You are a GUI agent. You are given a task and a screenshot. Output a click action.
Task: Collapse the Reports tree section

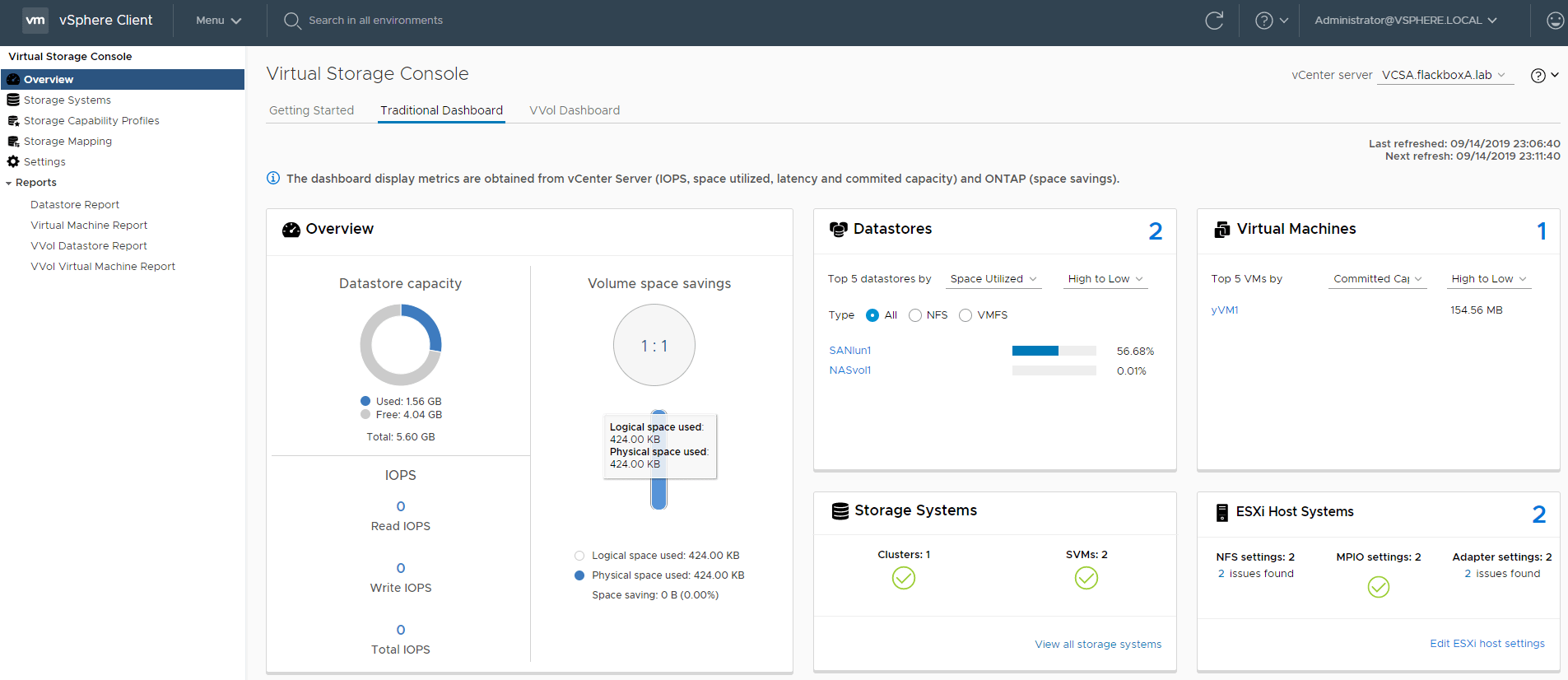9,183
